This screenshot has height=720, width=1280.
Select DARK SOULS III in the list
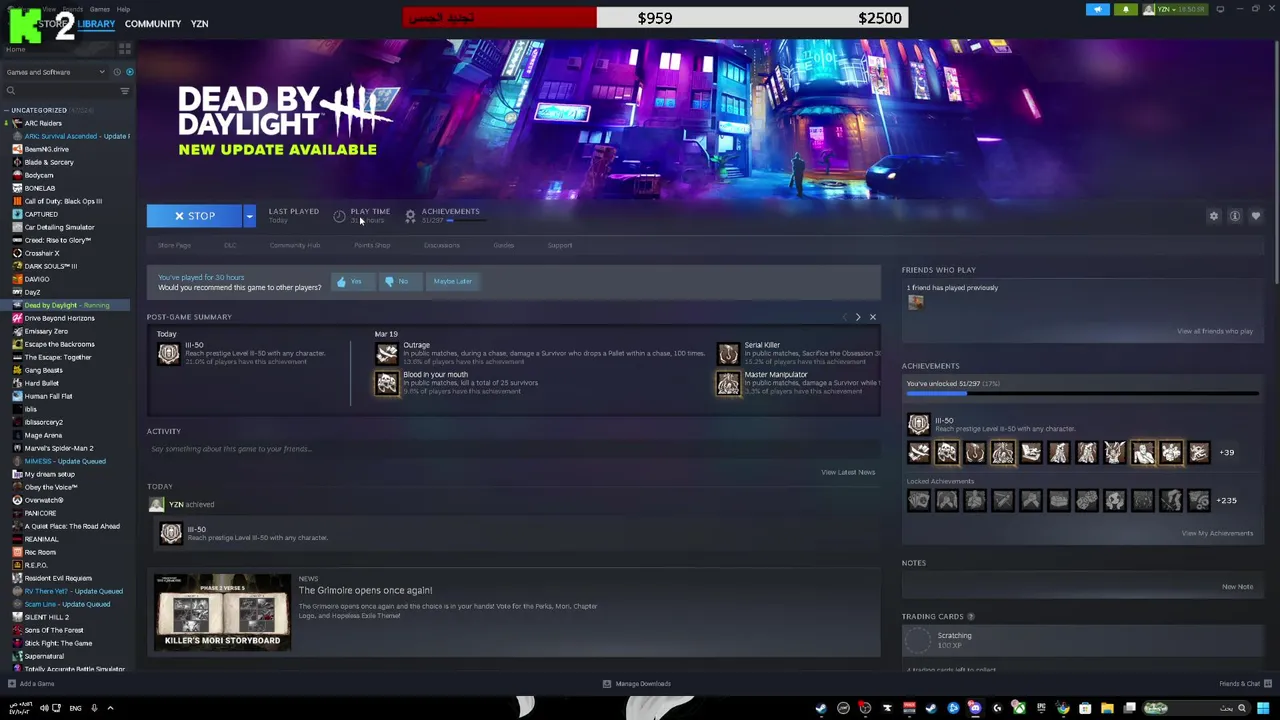50,266
